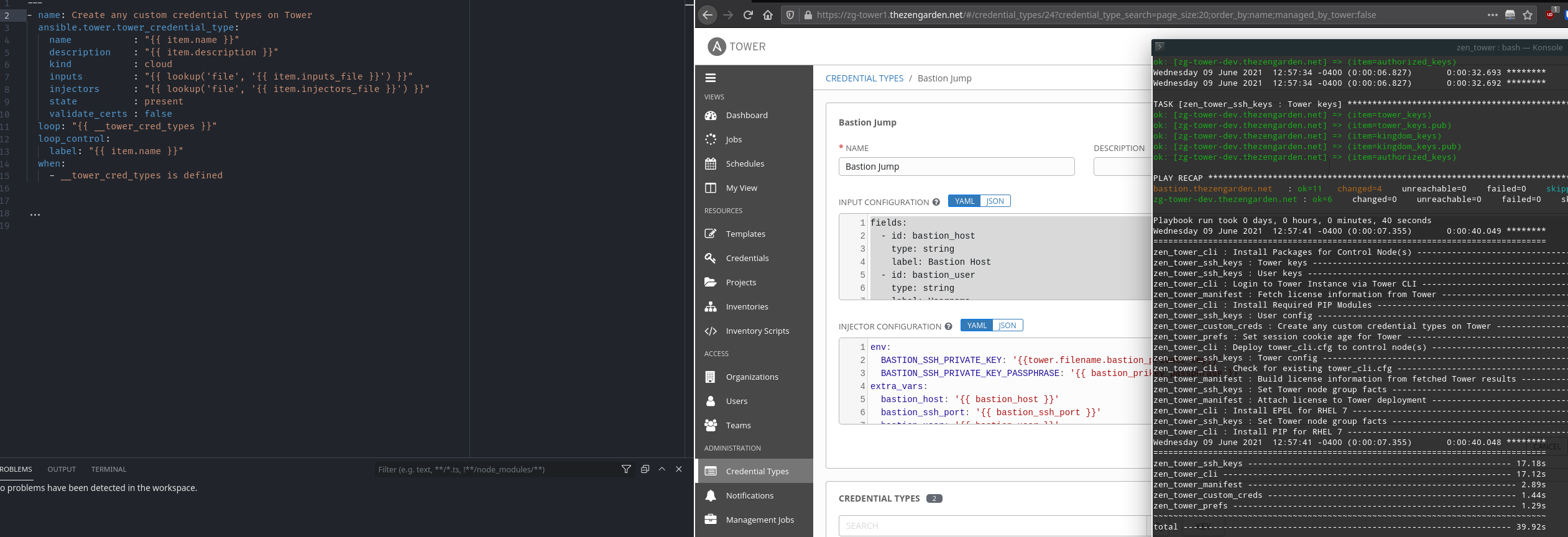The height and width of the screenshot is (537, 1568).
Task: Open the browser home page
Action: coord(768,15)
